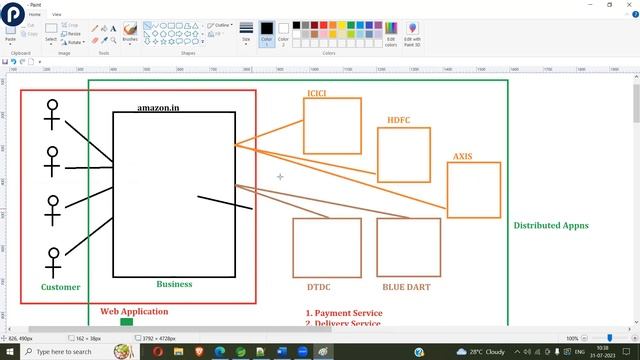Open the shape Outline dropdown
Image resolution: width=640 pixels, height=360 pixels.
coord(220,25)
